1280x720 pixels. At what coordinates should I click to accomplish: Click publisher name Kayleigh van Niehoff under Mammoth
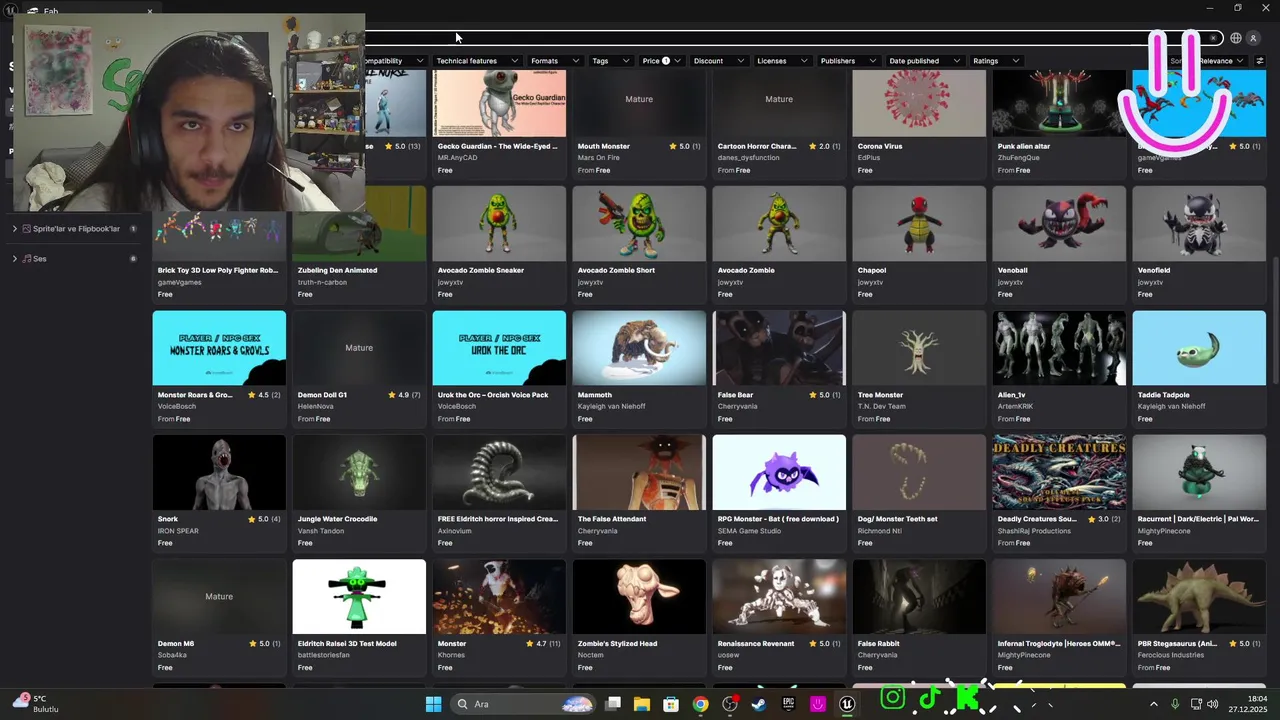(x=612, y=406)
